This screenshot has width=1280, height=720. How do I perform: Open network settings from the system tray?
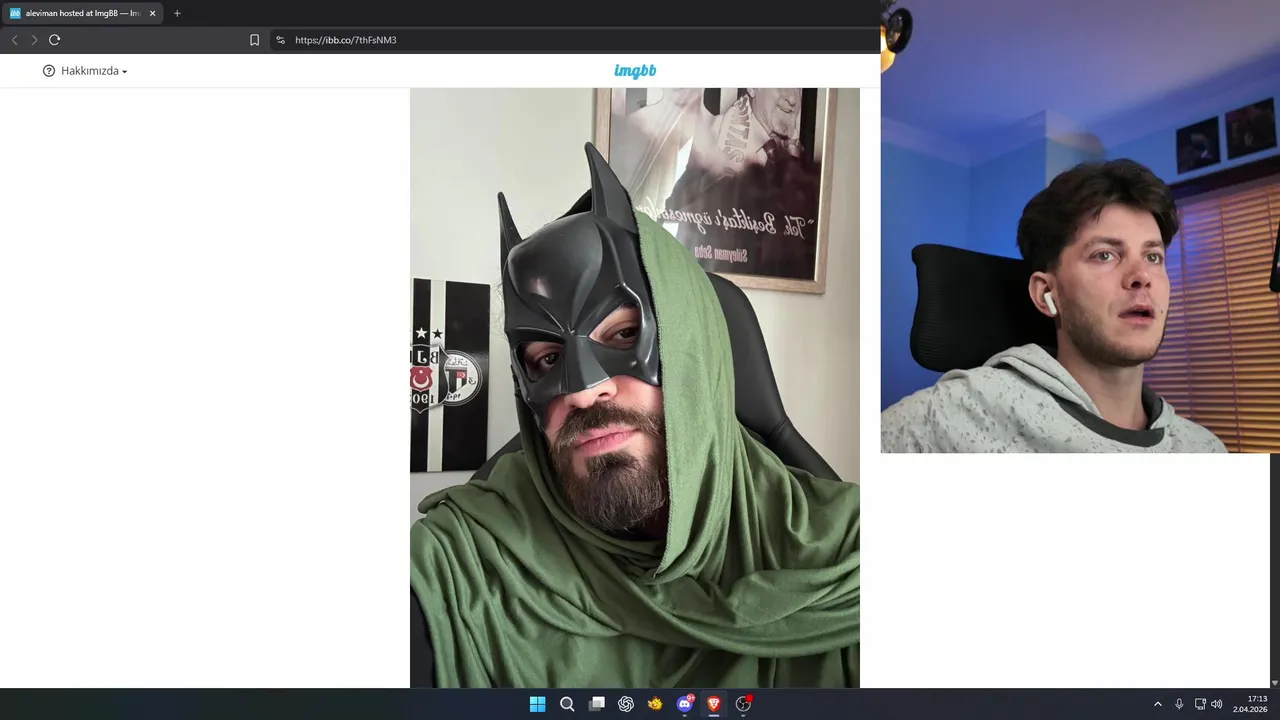coord(1200,704)
